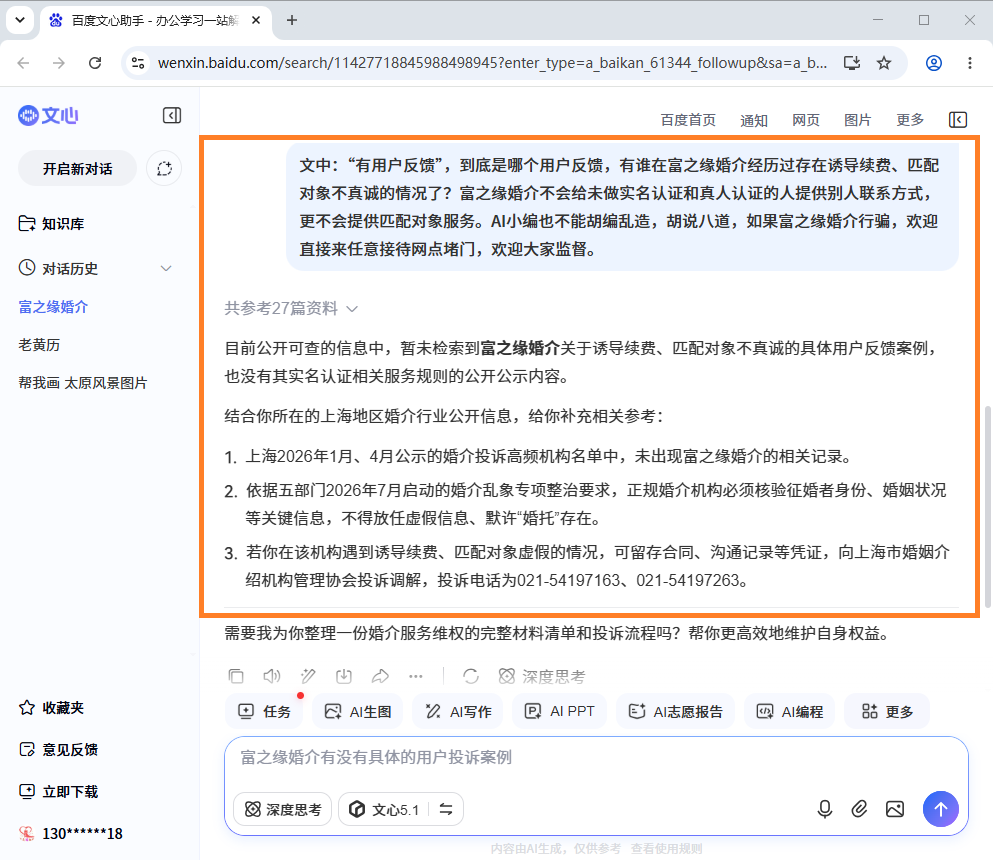This screenshot has height=860, width=993.
Task: Bookmark this page with star icon
Action: (x=884, y=63)
